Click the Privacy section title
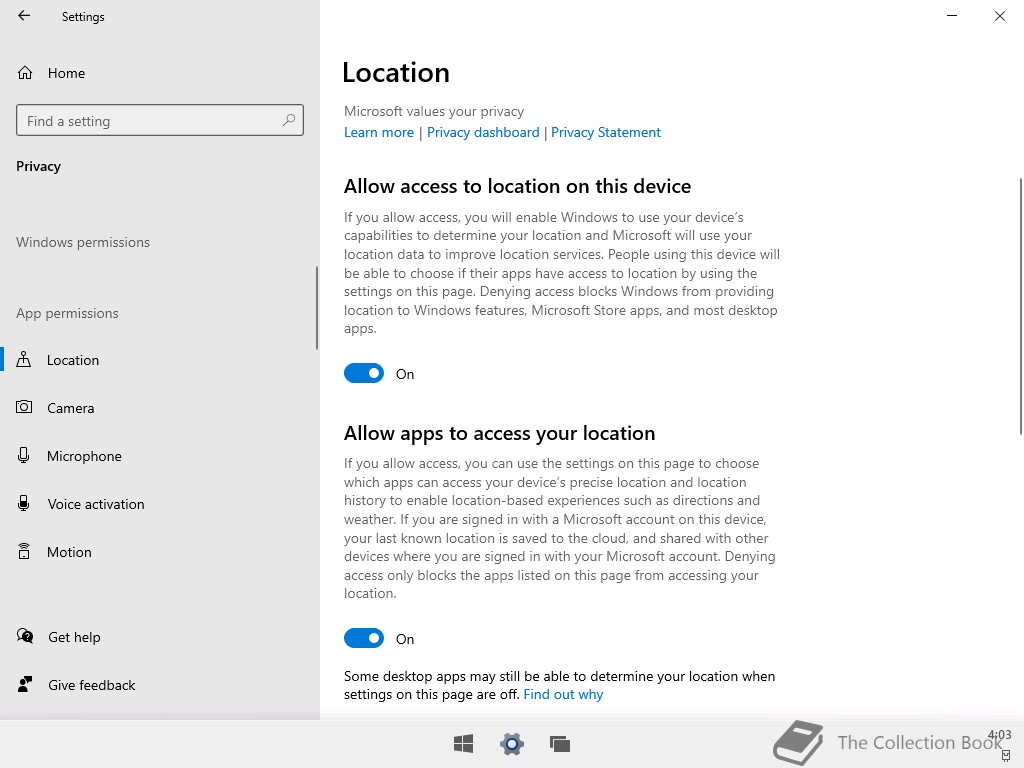 tap(39, 166)
